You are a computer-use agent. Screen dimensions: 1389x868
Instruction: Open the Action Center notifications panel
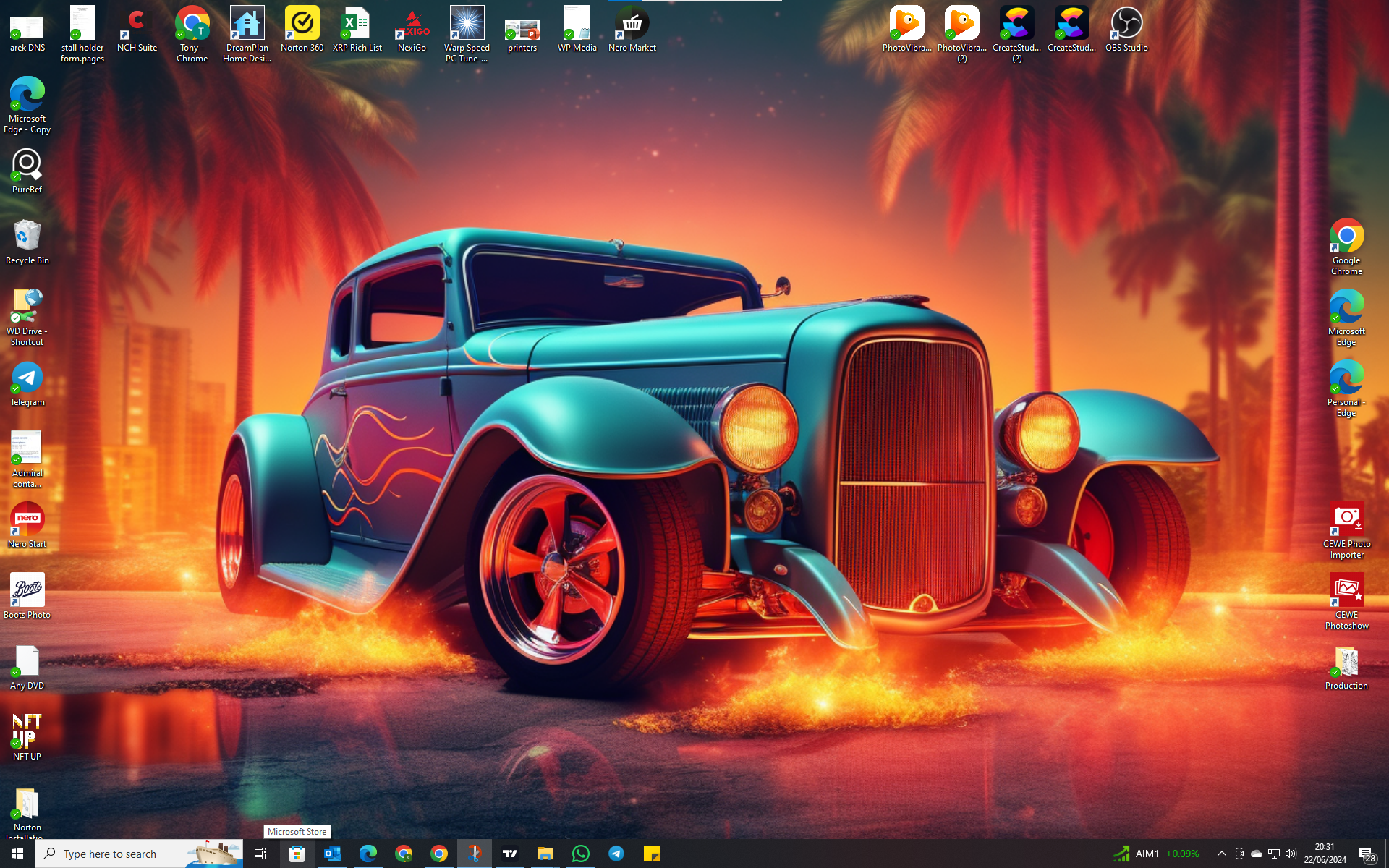pyautogui.click(x=1367, y=854)
